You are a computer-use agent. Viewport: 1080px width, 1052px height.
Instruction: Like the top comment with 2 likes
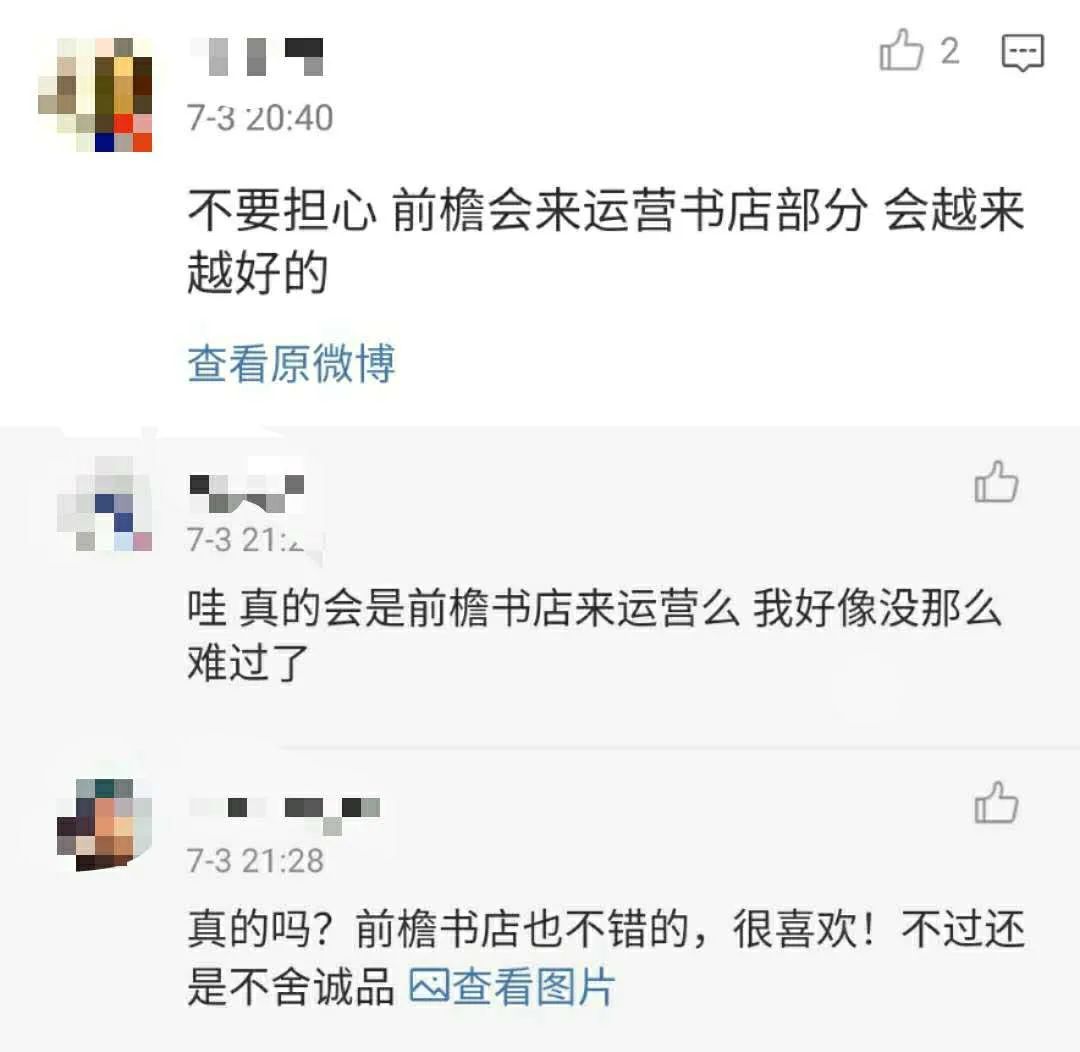tap(901, 50)
